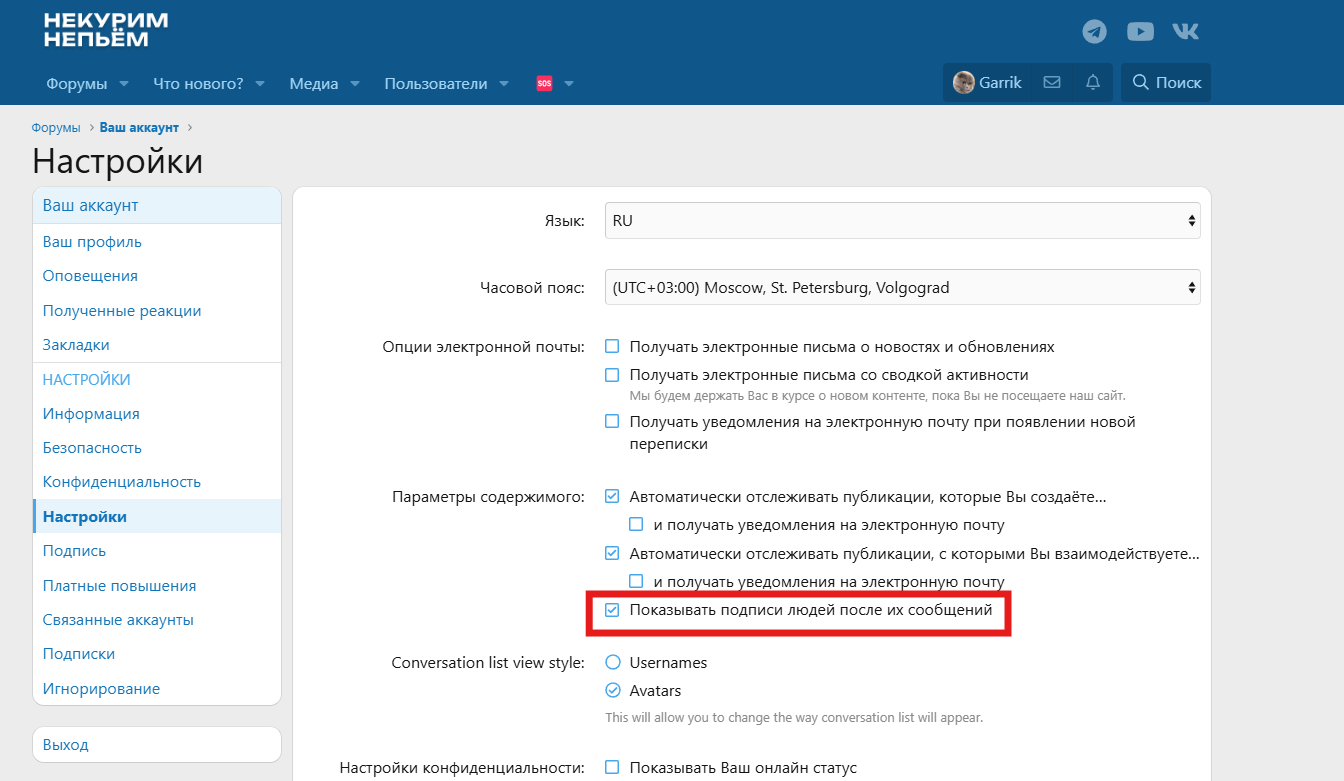Viewport: 1344px width, 781px height.
Task: Enable emails about news and updates
Action: (613, 347)
